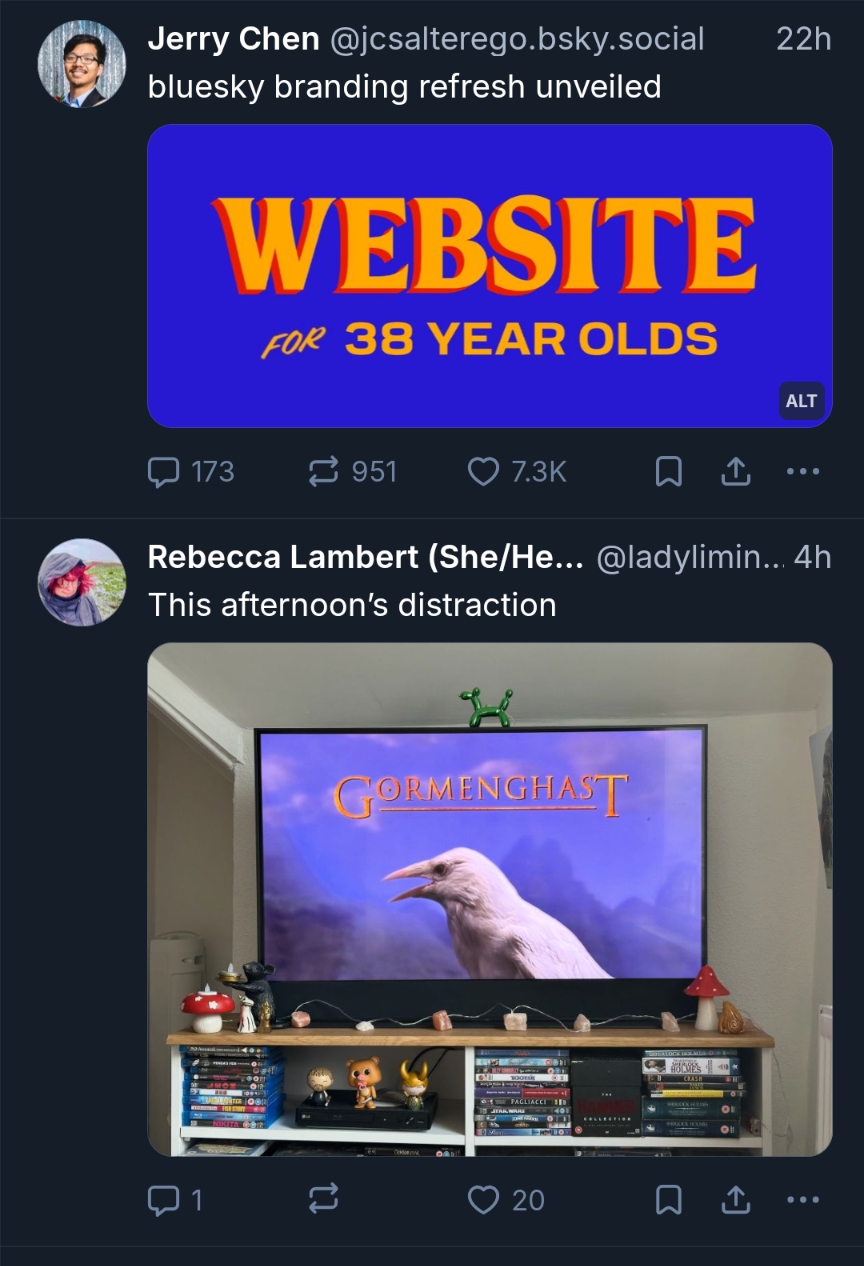Bookmark Jerry Chen's post

click(668, 472)
